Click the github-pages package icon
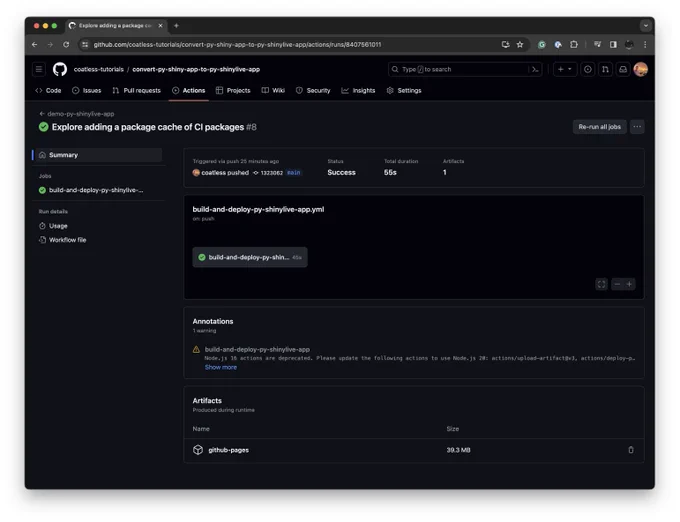 (x=198, y=450)
